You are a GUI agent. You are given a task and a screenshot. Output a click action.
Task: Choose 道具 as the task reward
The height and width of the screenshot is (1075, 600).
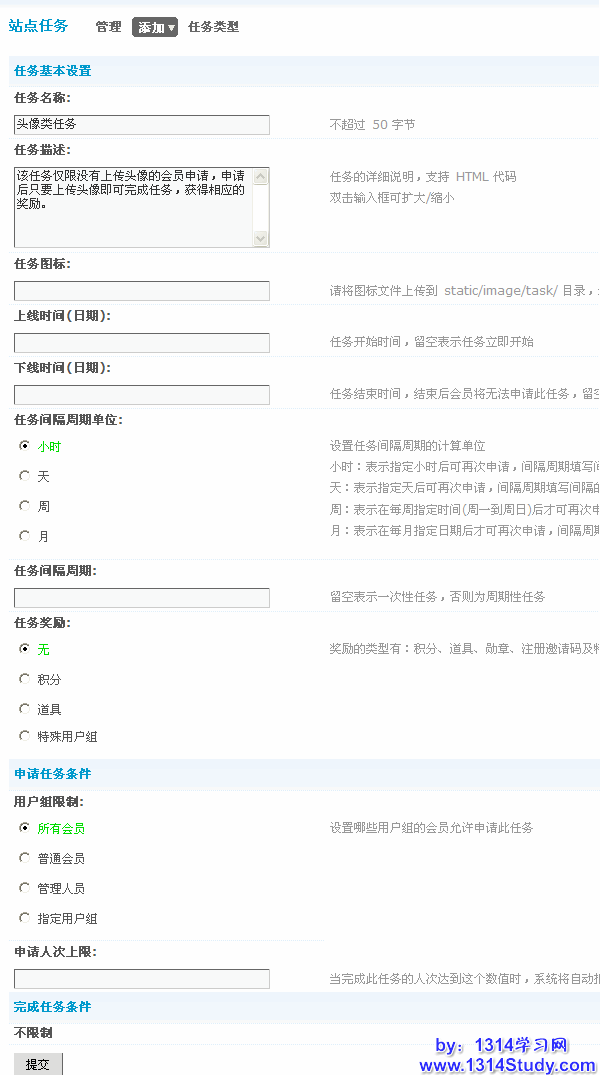pyautogui.click(x=25, y=708)
